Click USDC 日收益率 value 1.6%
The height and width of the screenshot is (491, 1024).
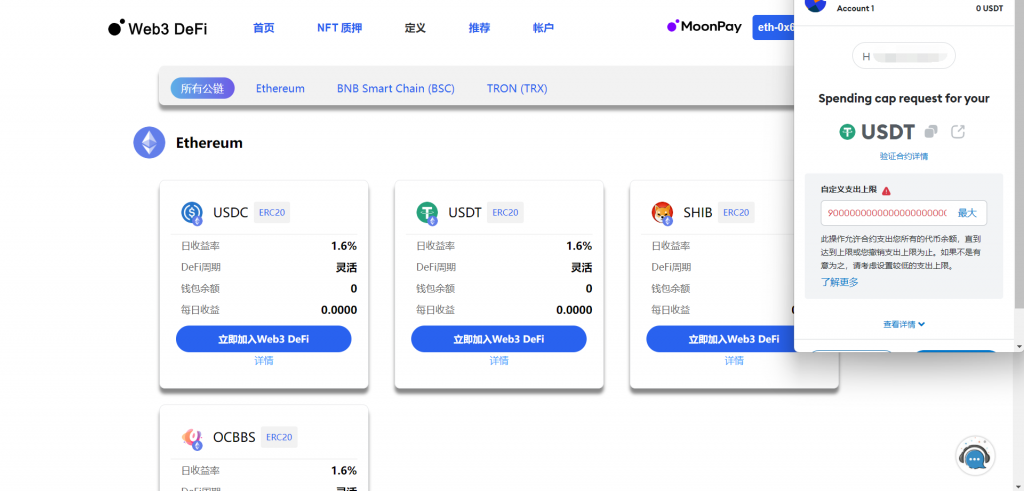click(x=344, y=246)
